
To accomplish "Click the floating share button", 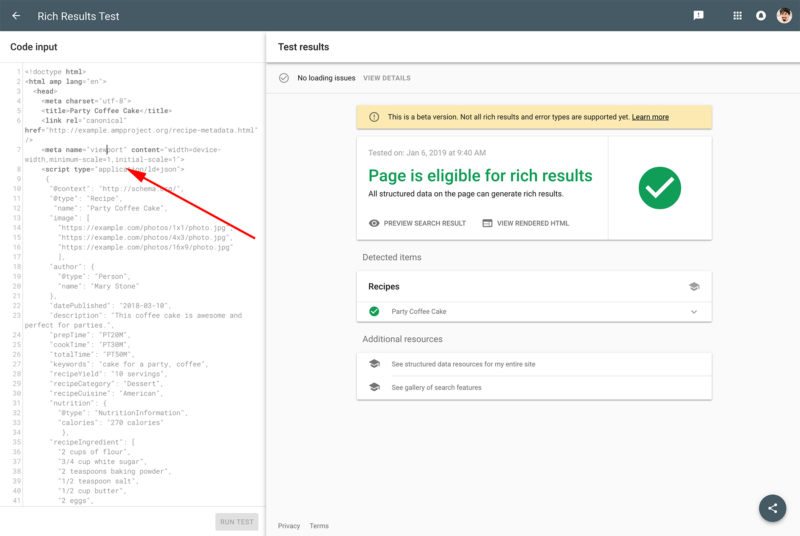I will [x=771, y=507].
